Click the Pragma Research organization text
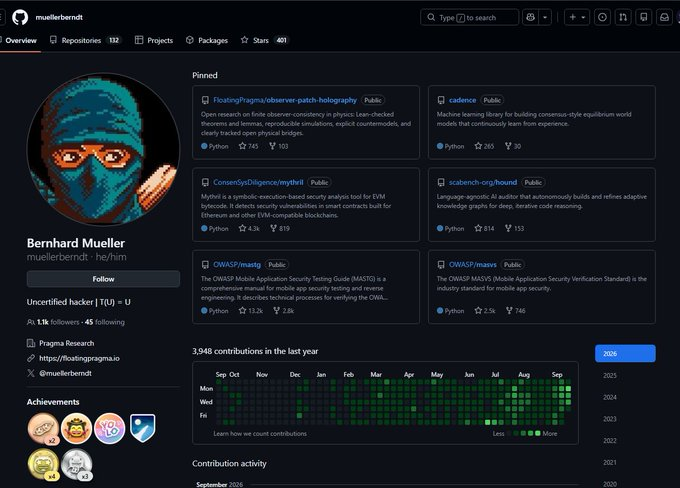680x488 pixels. [x=66, y=343]
